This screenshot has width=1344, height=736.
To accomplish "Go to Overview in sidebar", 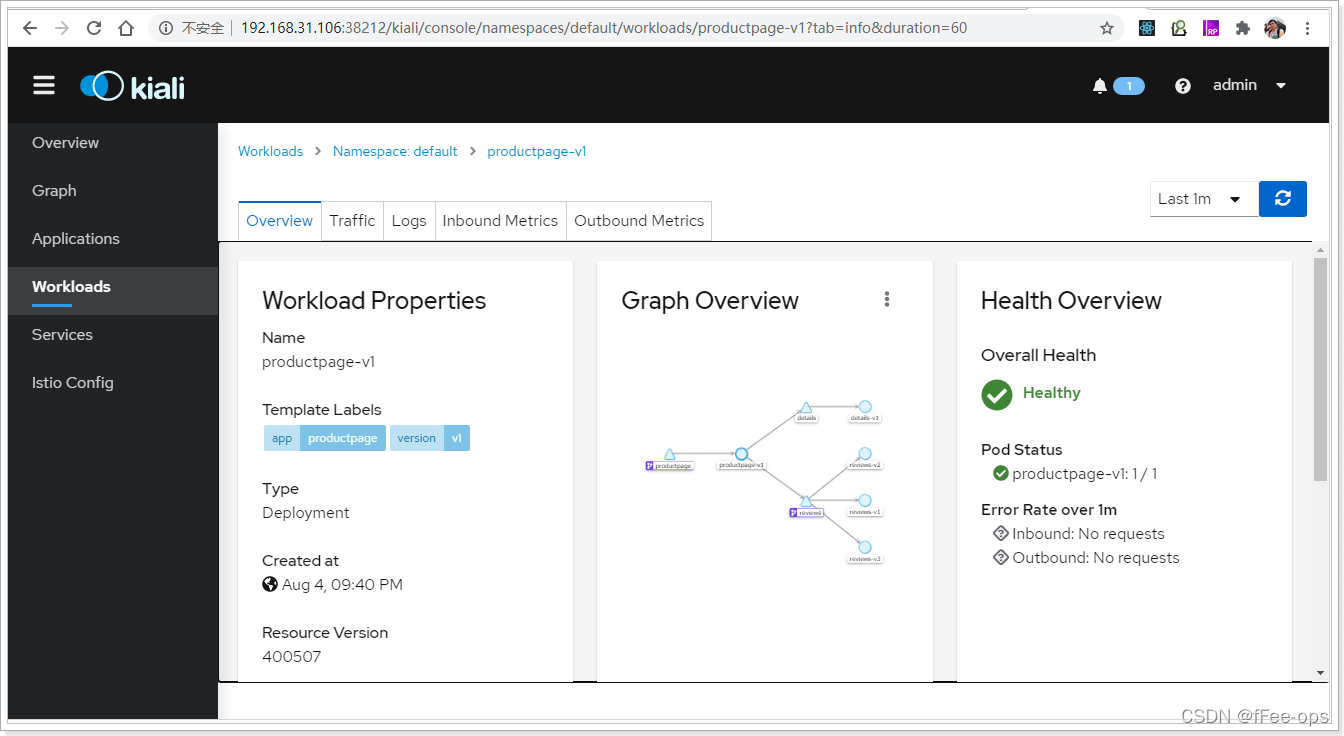I will [65, 143].
